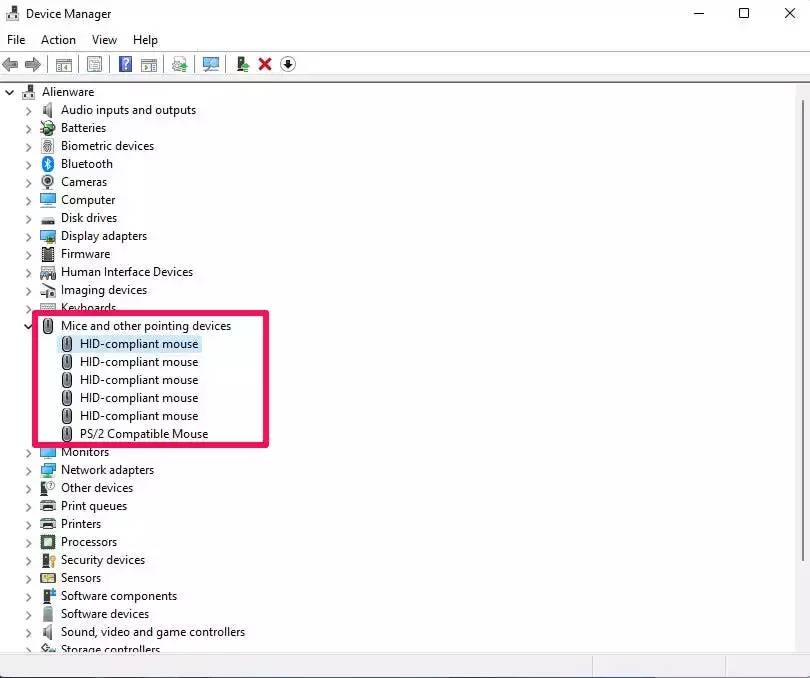Collapse the Alienware root node
The width and height of the screenshot is (810, 678).
pos(10,92)
